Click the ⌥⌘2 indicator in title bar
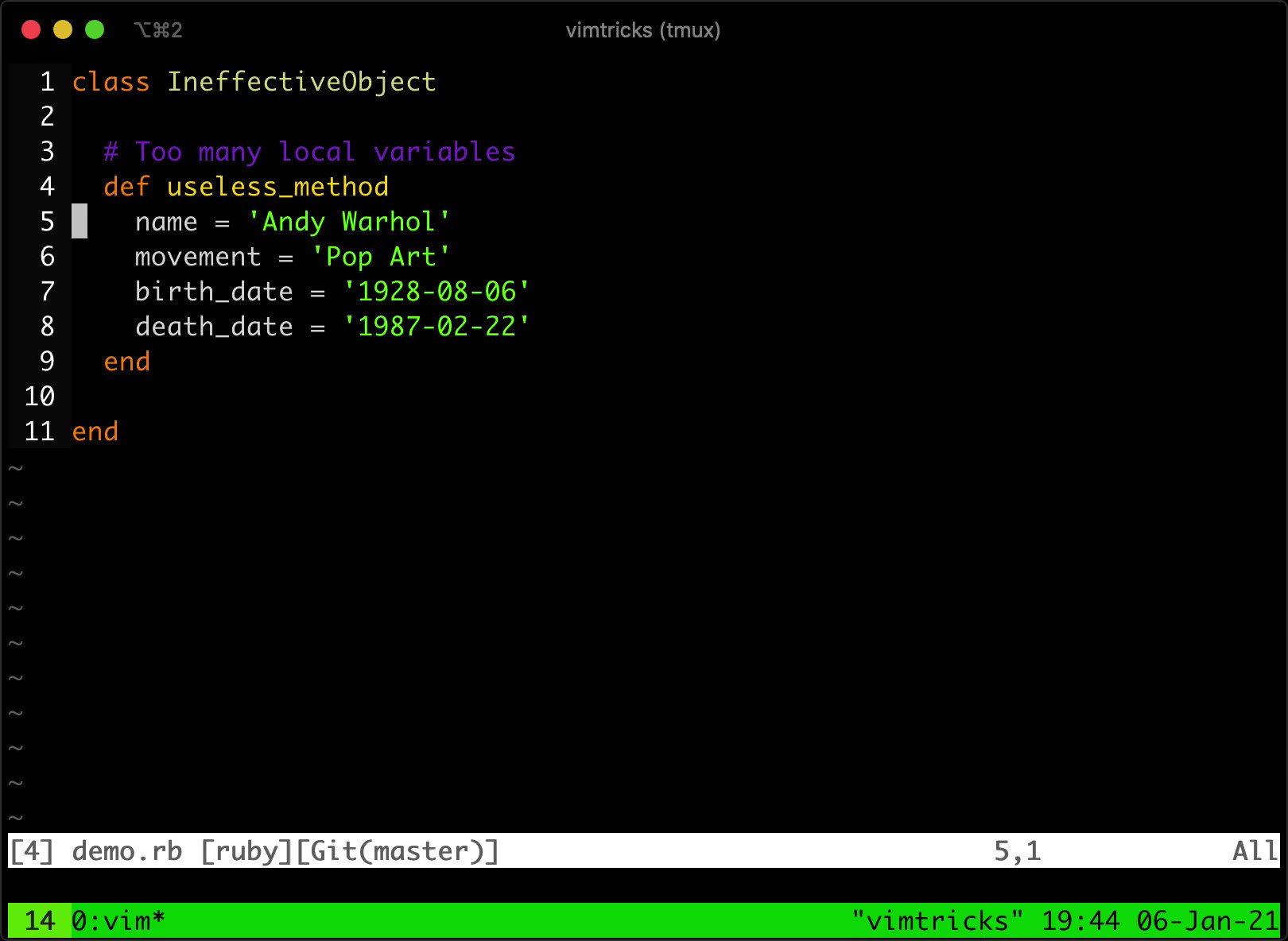 pyautogui.click(x=157, y=29)
